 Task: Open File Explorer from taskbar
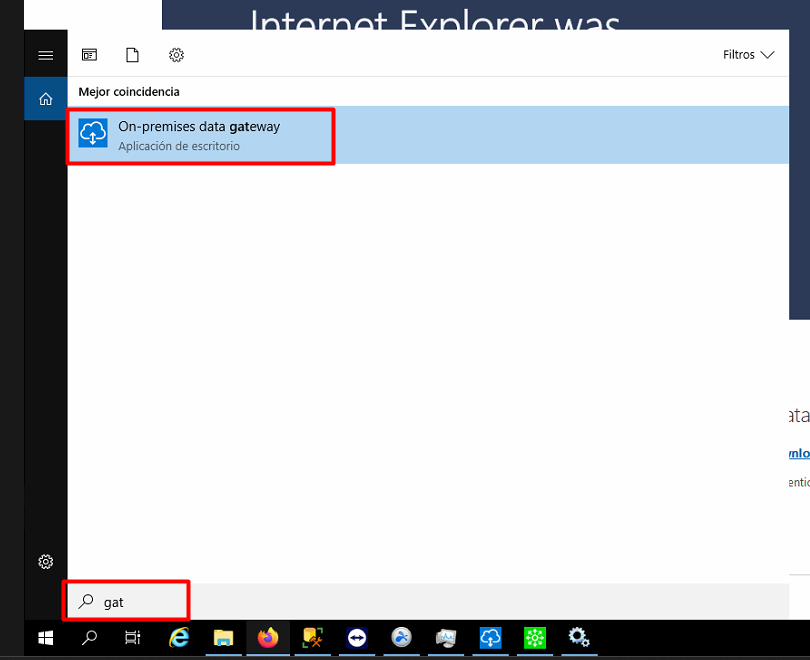pos(223,638)
